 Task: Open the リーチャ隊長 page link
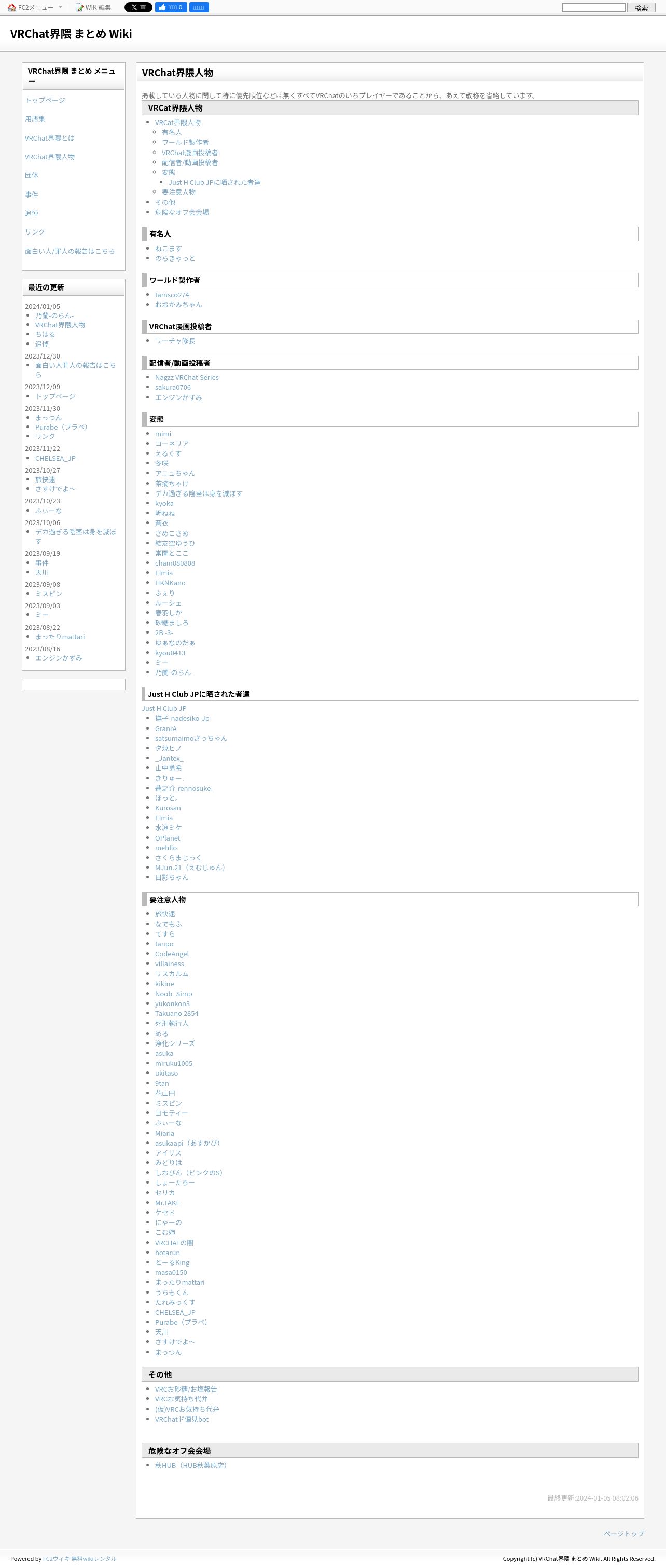pyautogui.click(x=175, y=341)
